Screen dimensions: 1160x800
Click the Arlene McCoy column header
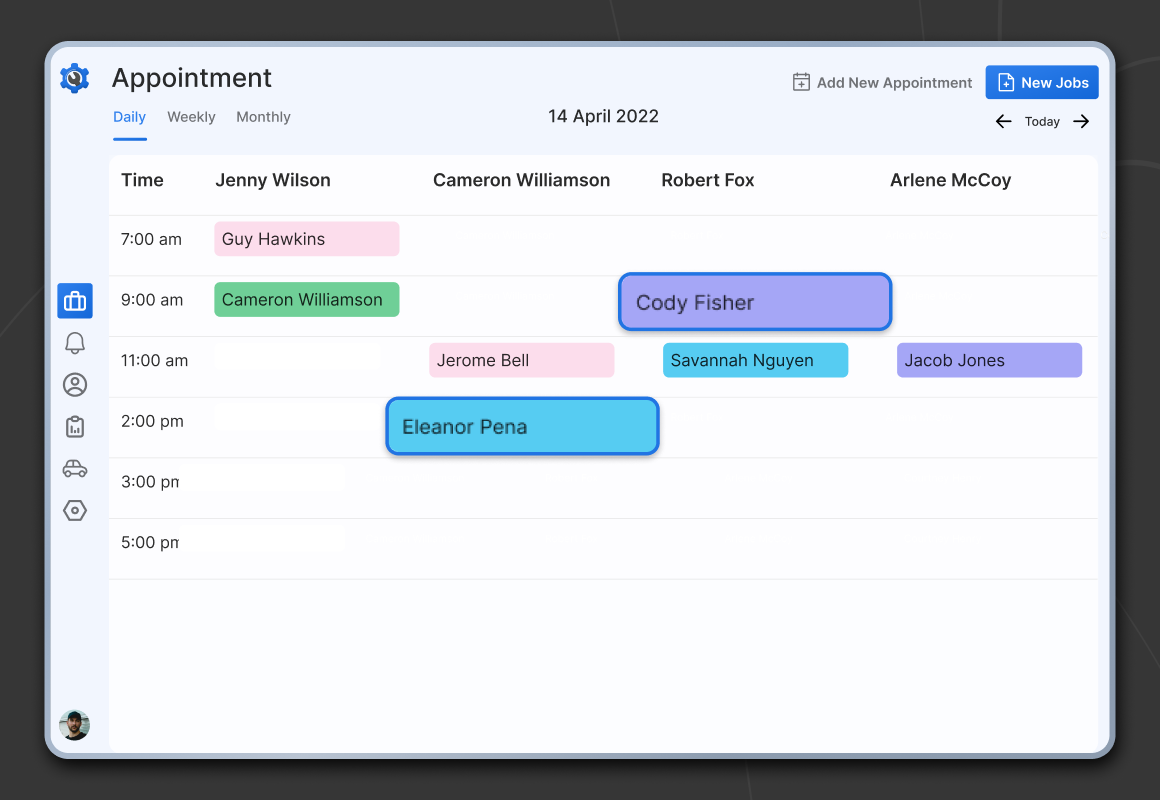pyautogui.click(x=951, y=180)
